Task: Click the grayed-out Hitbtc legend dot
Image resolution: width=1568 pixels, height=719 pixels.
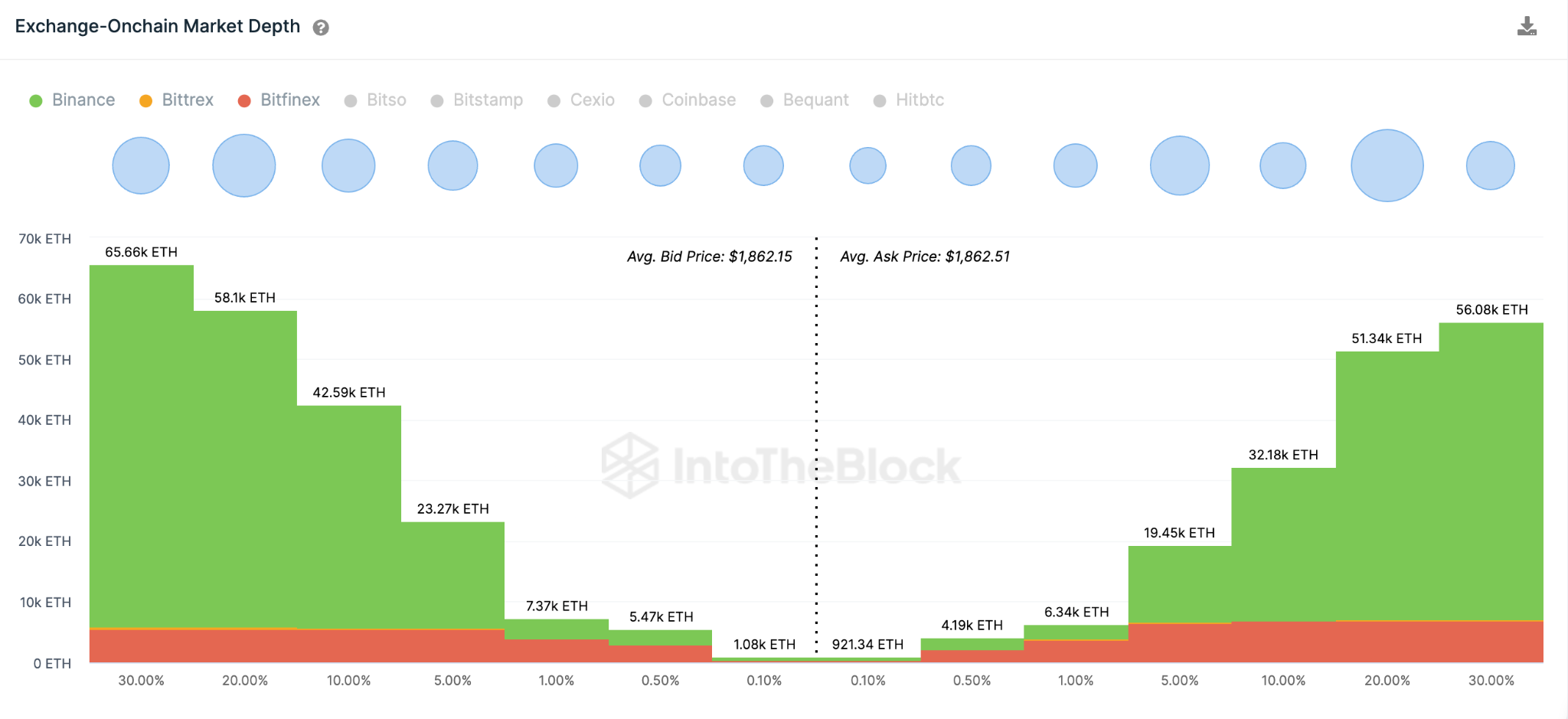Action: pos(879,100)
